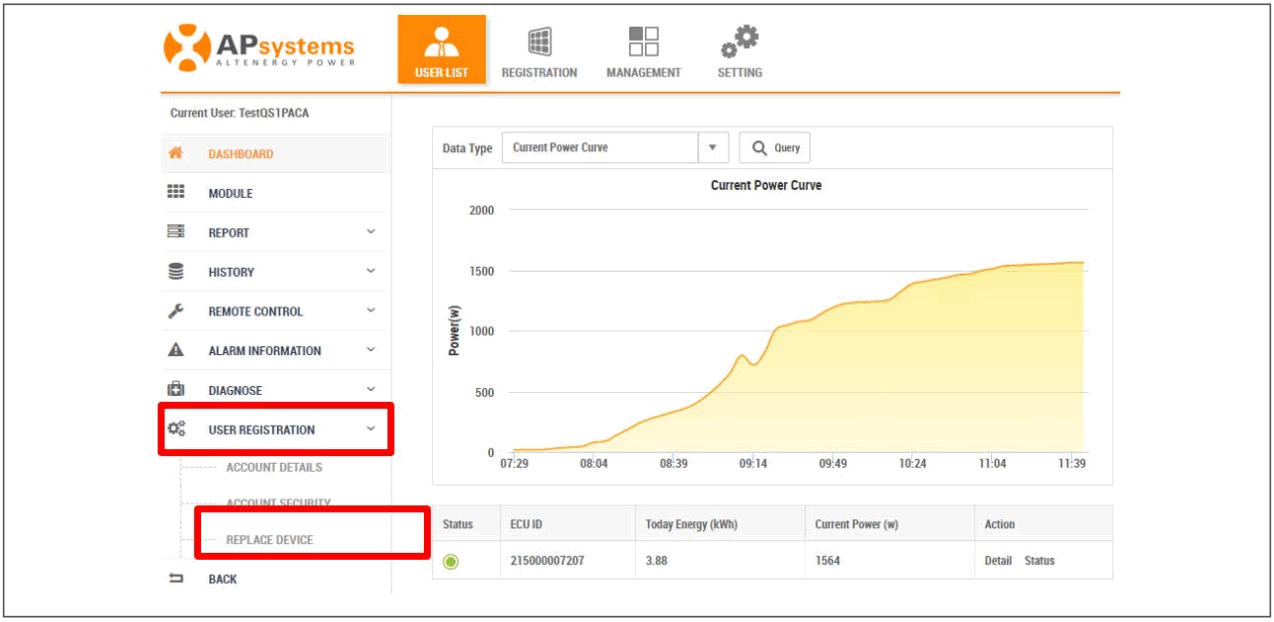The height and width of the screenshot is (622, 1274).
Task: Collapse the User Registration chevron
Action: click(371, 429)
